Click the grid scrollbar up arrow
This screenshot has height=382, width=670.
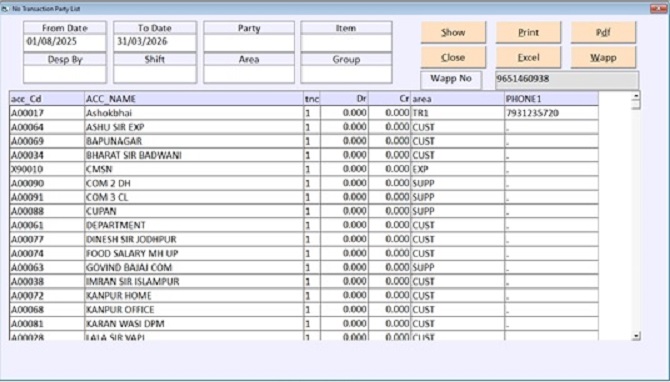pos(636,96)
